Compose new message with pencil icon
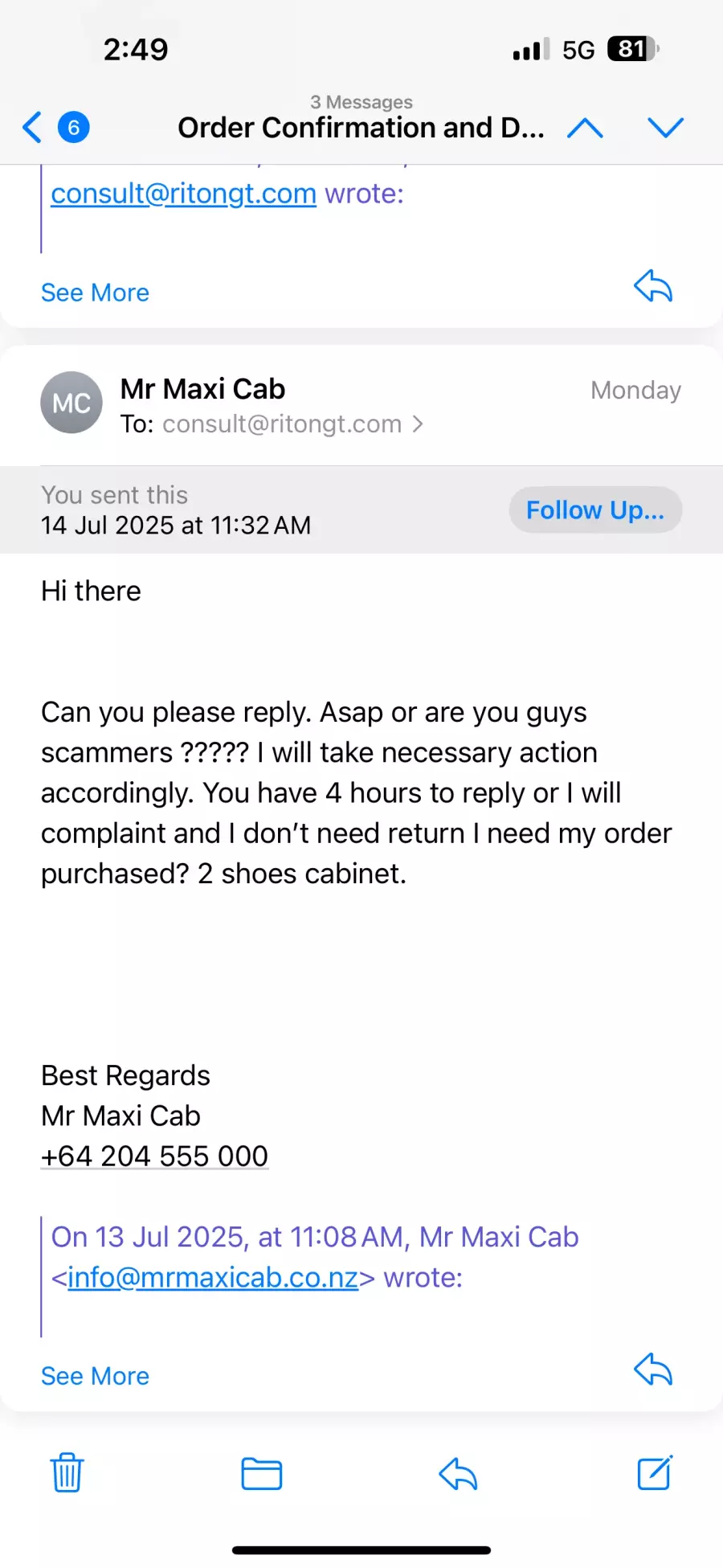 655,1472
